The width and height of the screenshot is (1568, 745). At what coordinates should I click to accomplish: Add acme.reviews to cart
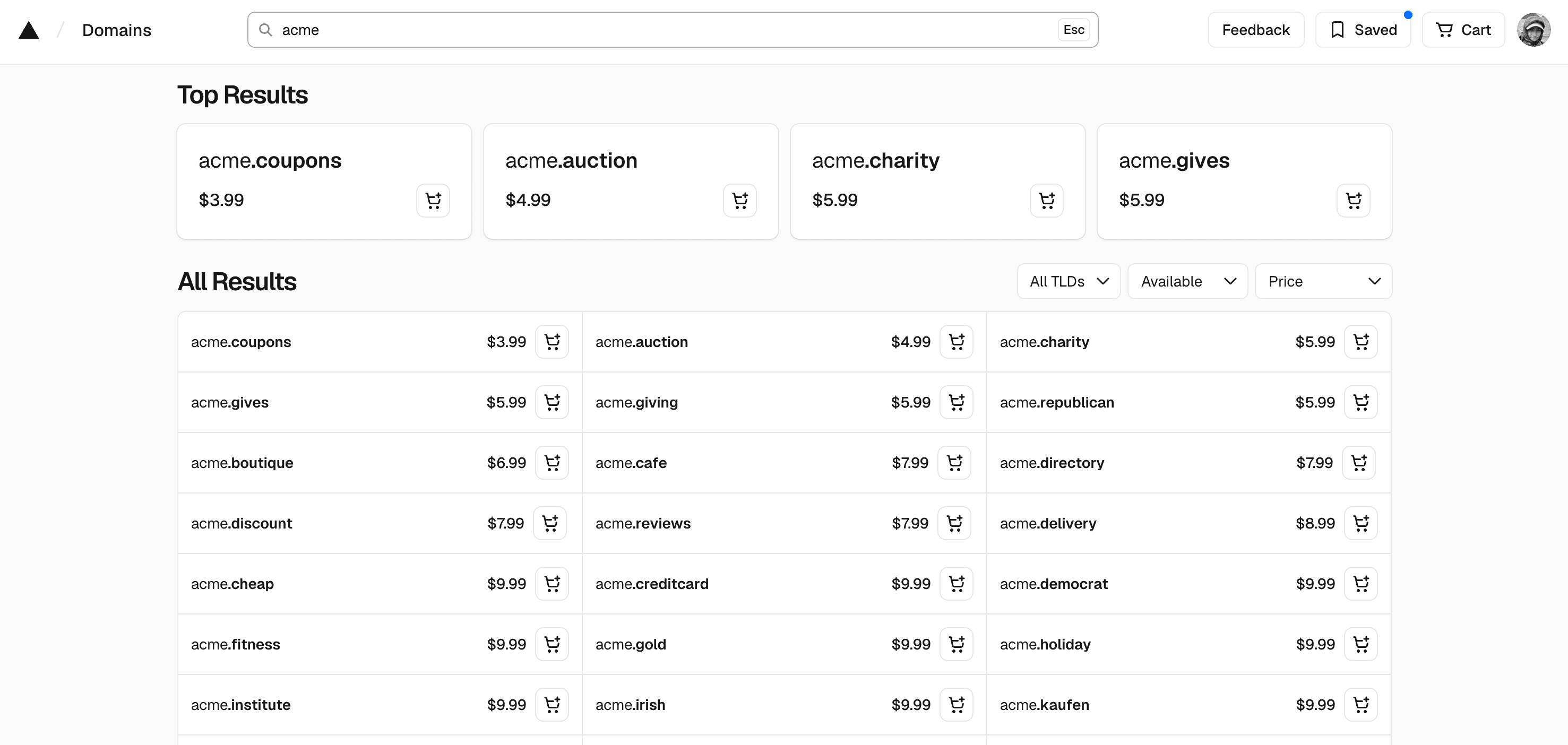click(x=954, y=523)
